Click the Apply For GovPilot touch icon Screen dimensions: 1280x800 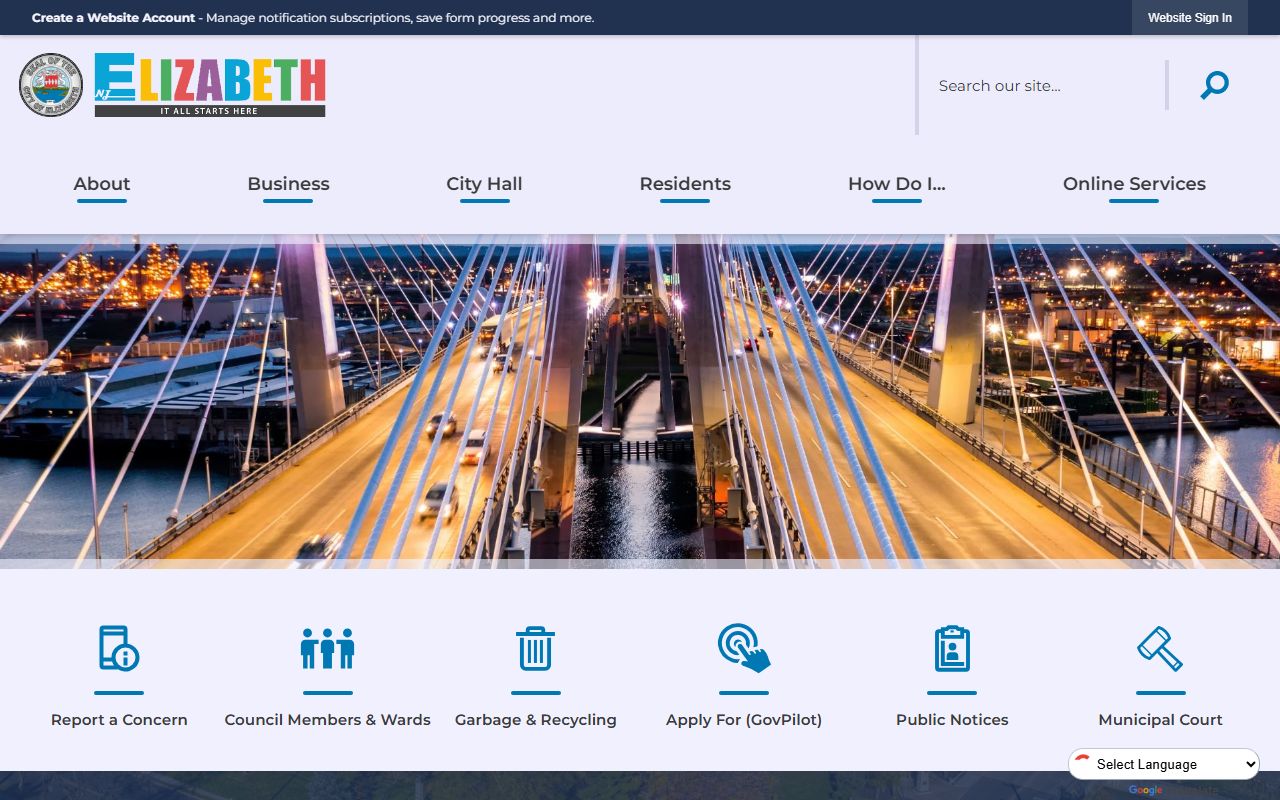[744, 648]
